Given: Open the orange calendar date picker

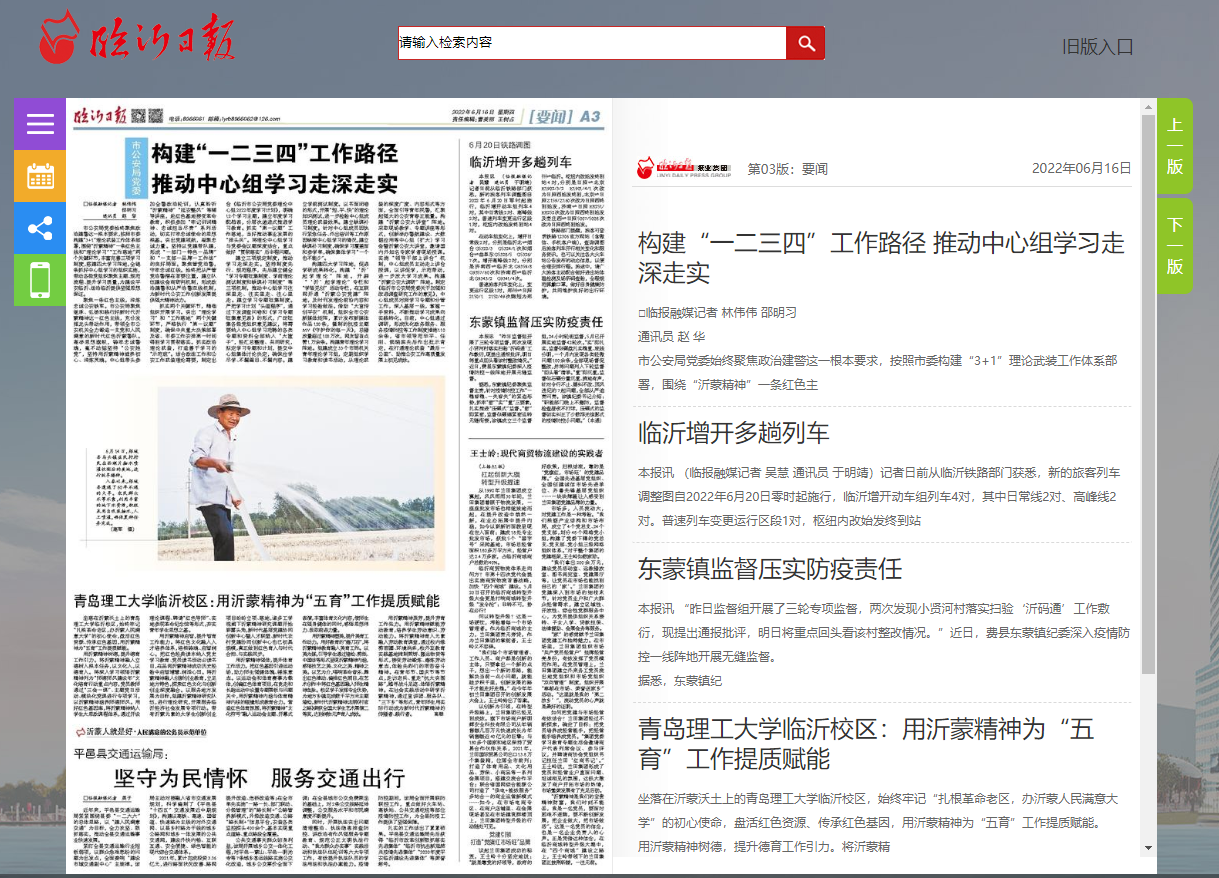Looking at the screenshot, I should (x=40, y=176).
